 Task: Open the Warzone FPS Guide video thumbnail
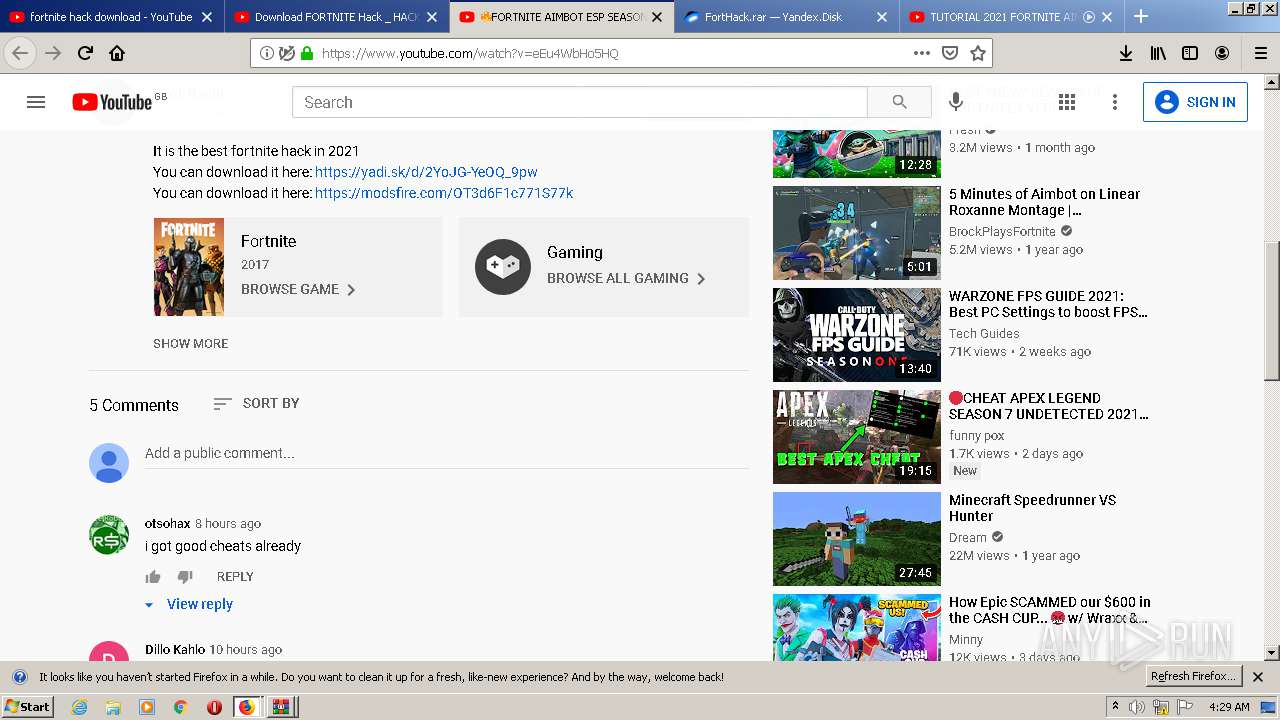[857, 335]
